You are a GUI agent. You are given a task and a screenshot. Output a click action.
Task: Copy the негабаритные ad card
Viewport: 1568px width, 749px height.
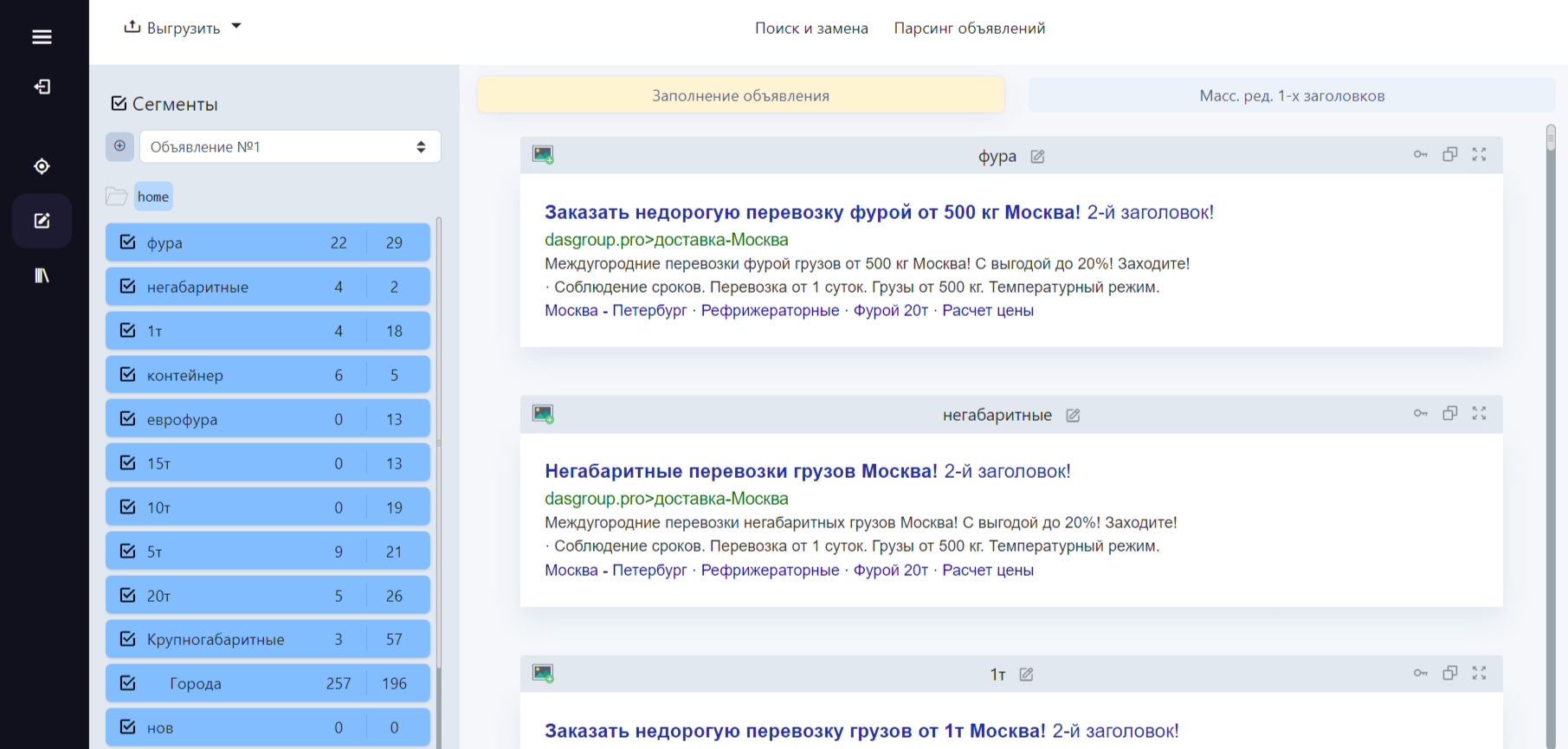click(1450, 413)
